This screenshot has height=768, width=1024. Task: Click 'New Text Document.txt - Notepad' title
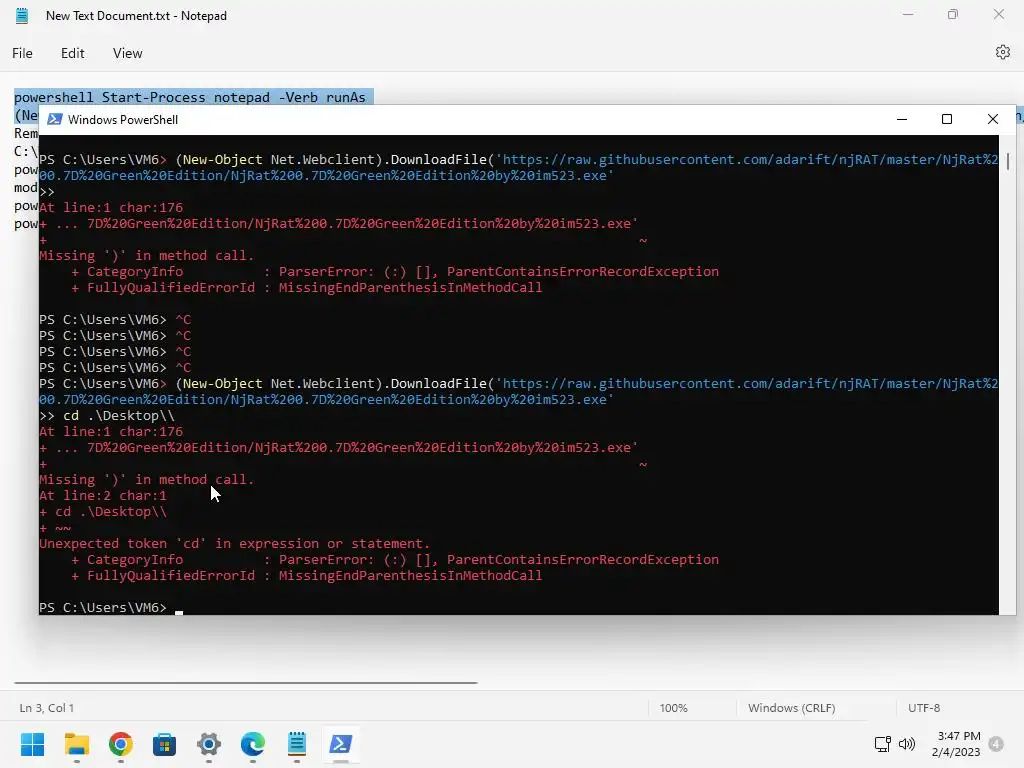136,16
